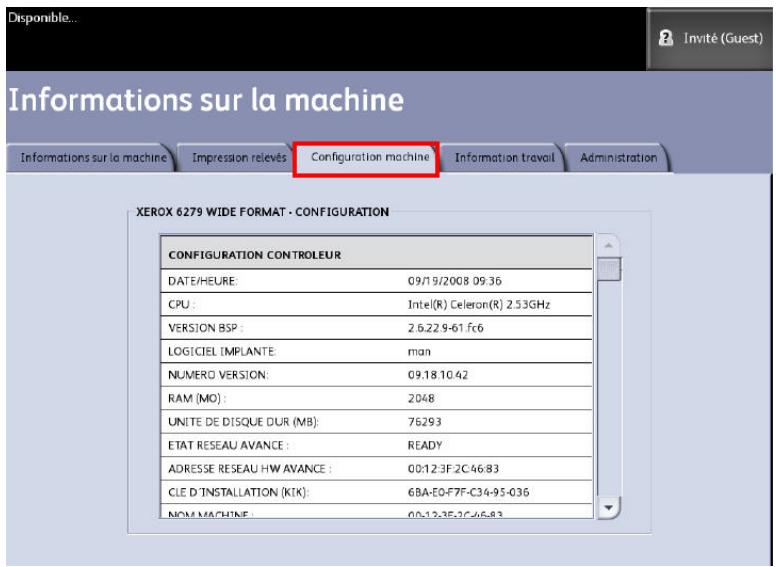The image size is (776, 567).
Task: Open the Informations sur la machine tab
Action: click(x=91, y=158)
